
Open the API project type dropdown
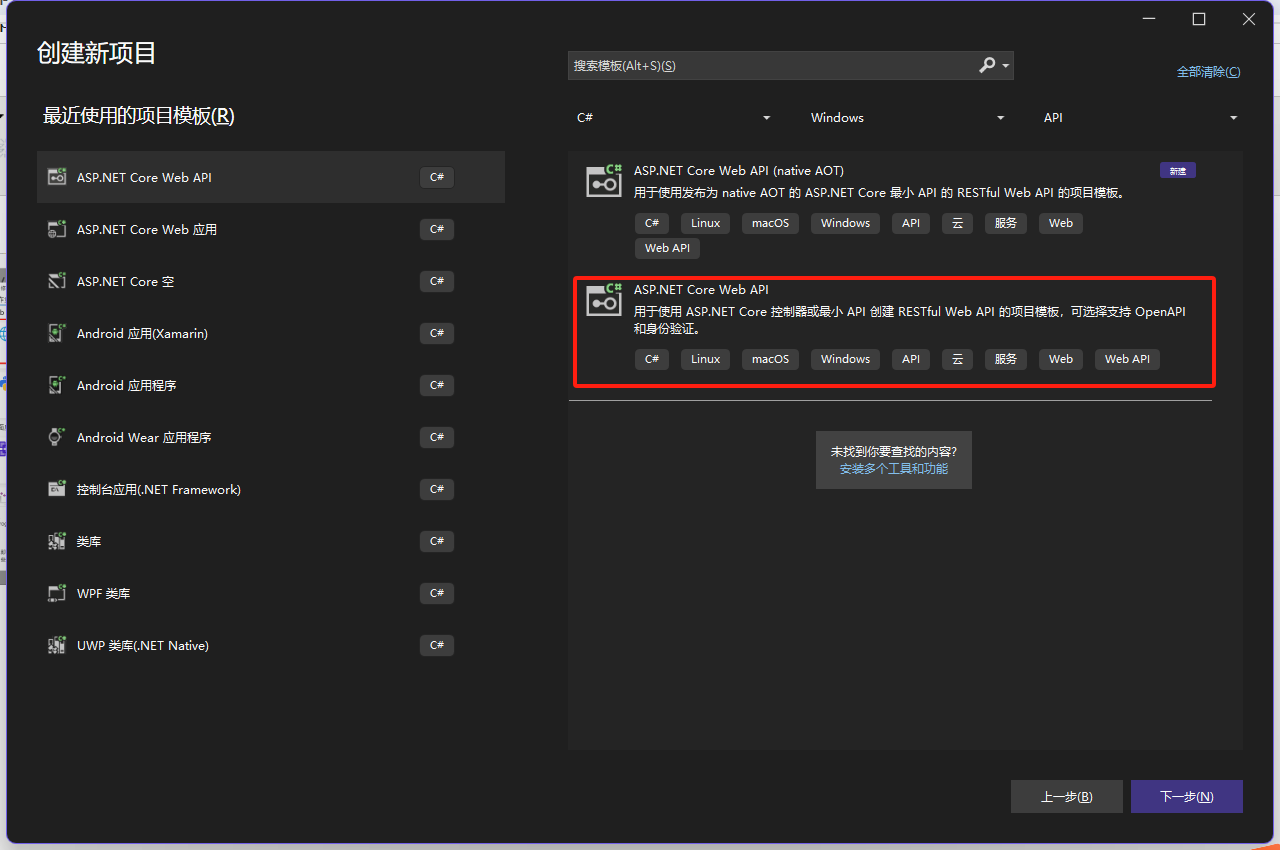point(1140,117)
